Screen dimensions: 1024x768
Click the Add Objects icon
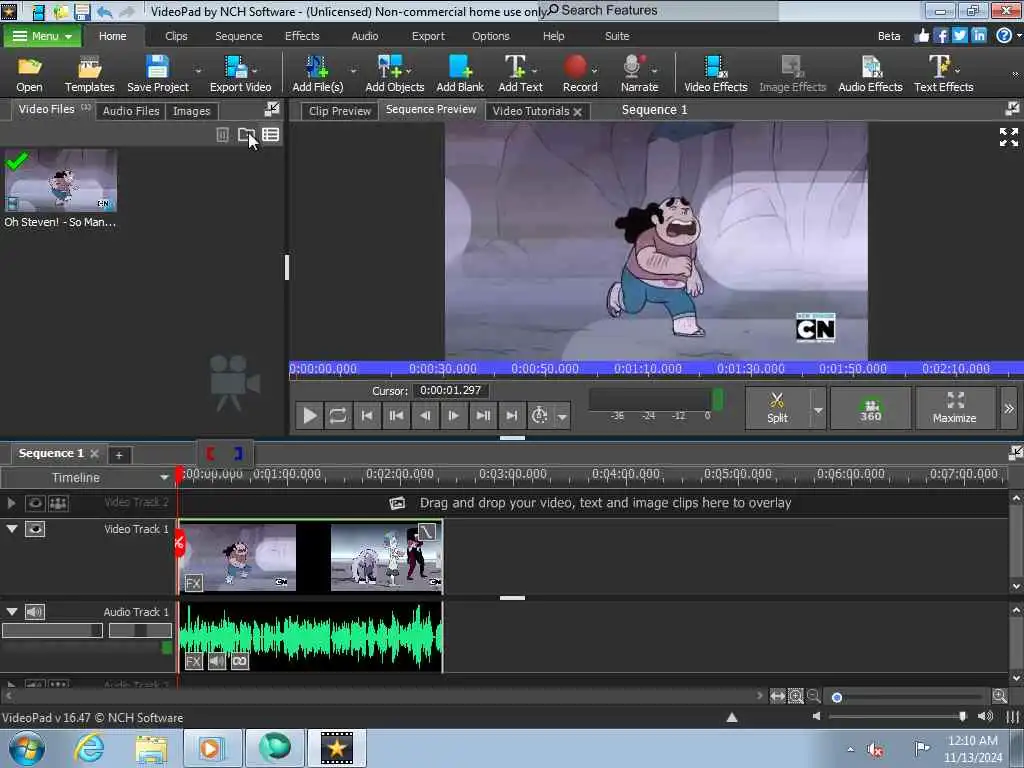(x=394, y=74)
